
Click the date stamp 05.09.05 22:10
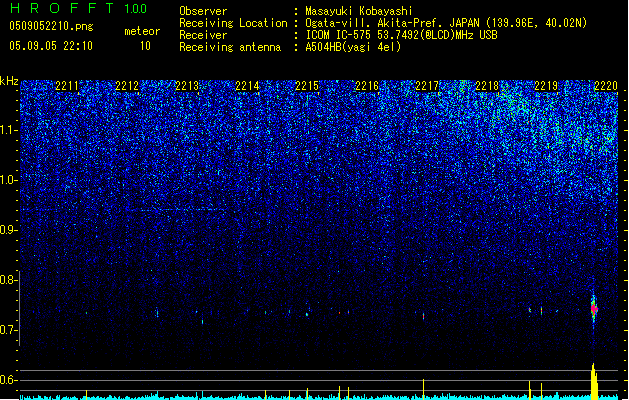point(51,46)
